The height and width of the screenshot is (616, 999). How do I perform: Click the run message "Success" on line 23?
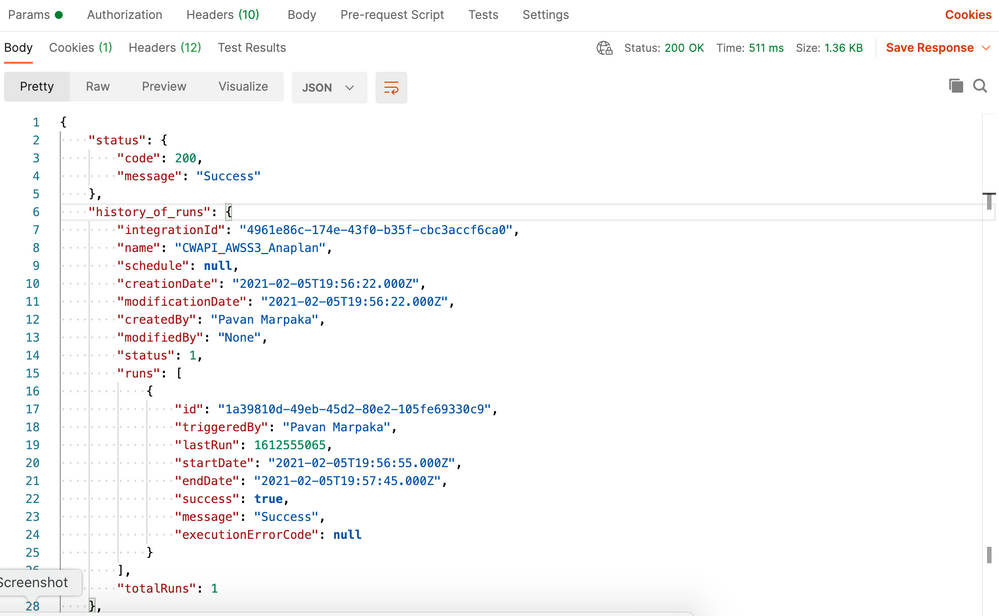[285, 517]
